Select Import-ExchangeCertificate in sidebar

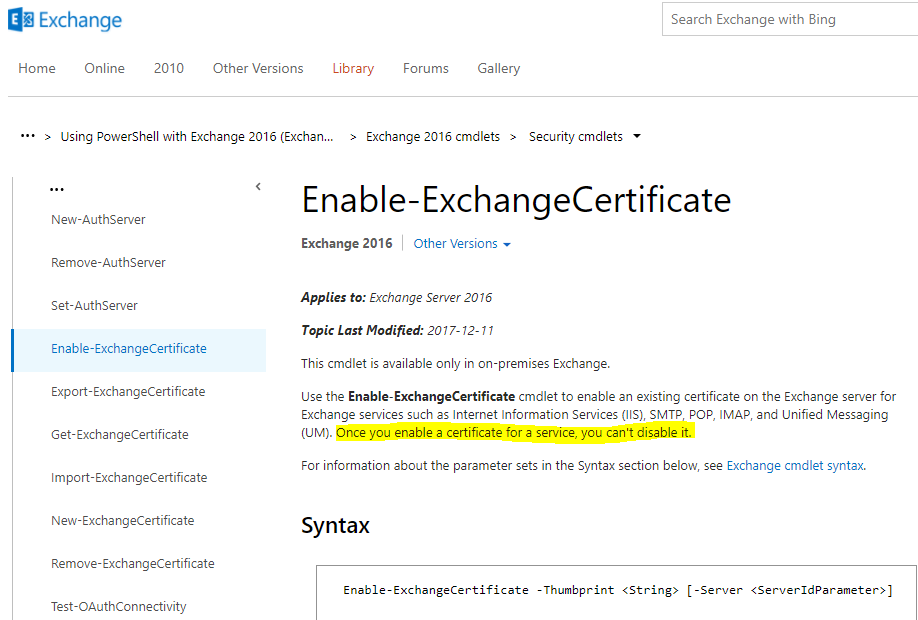129,477
